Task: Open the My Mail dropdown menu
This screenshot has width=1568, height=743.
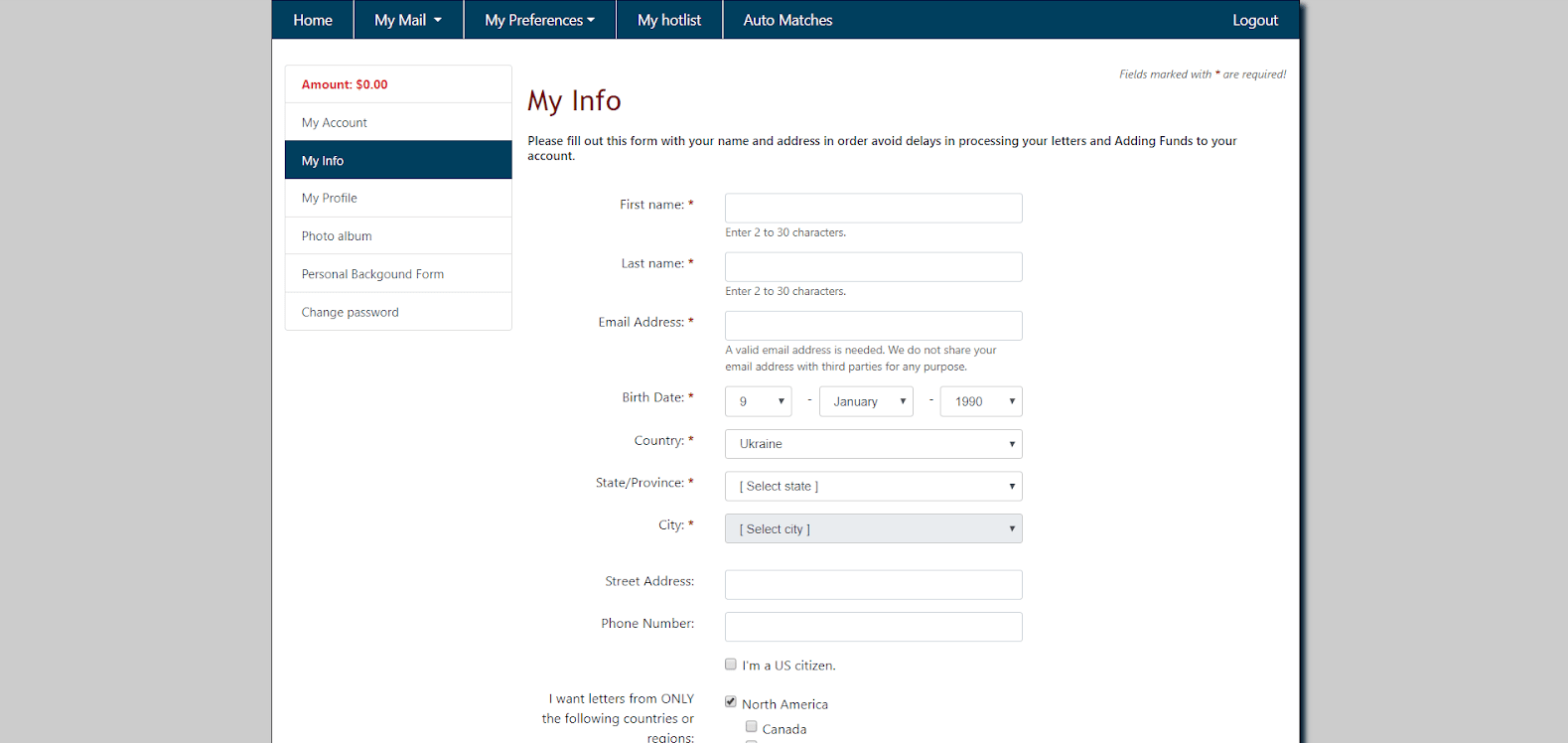Action: tap(408, 20)
